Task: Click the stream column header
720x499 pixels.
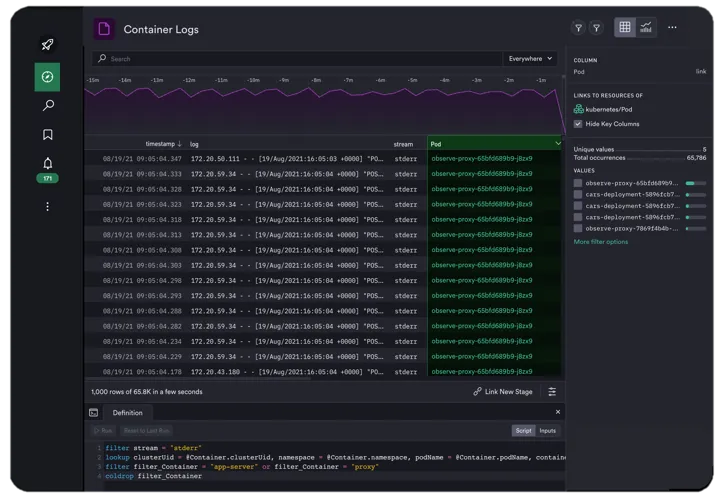Action: (x=403, y=144)
